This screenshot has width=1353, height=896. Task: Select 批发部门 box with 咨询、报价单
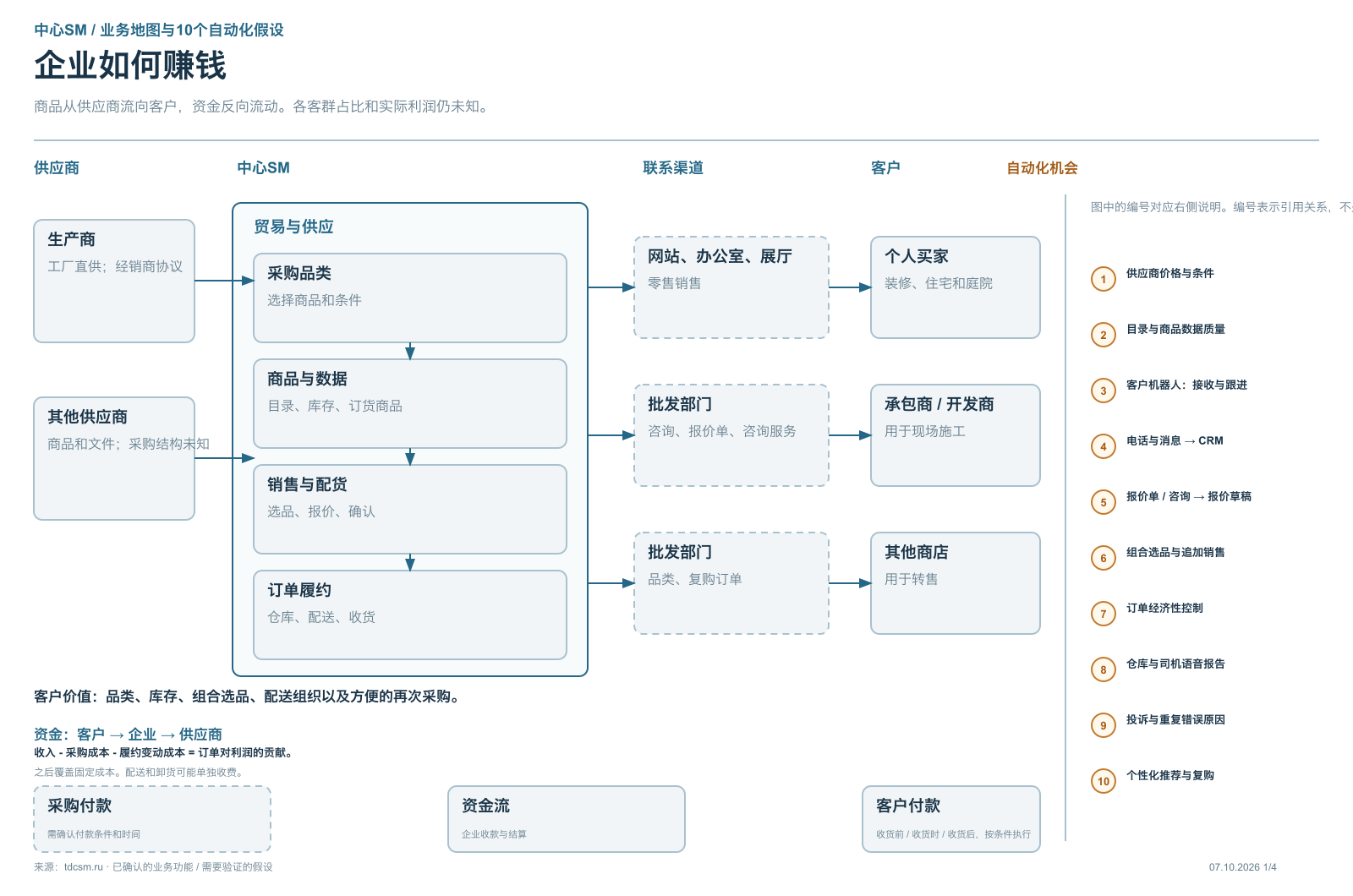(x=731, y=435)
